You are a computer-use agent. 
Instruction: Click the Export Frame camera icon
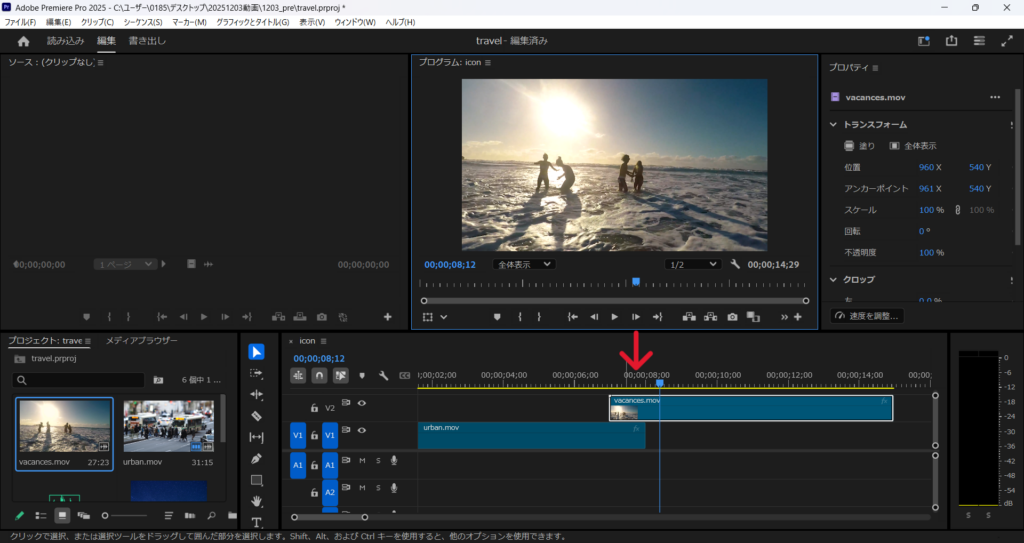tap(732, 317)
